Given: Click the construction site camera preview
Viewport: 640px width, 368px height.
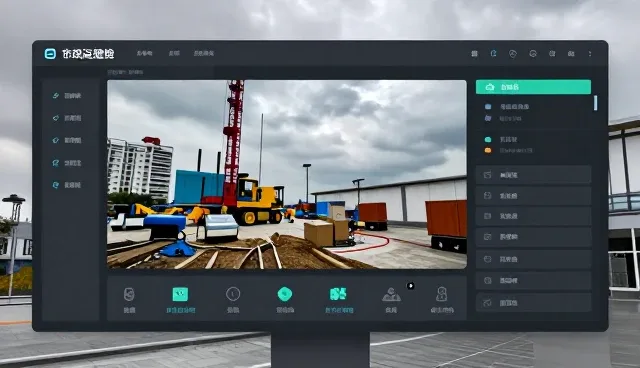Looking at the screenshot, I should [287, 174].
